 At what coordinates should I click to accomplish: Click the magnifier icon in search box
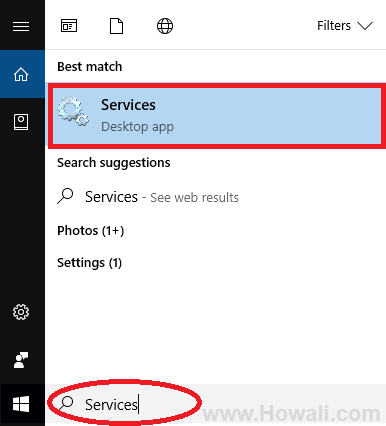click(66, 404)
